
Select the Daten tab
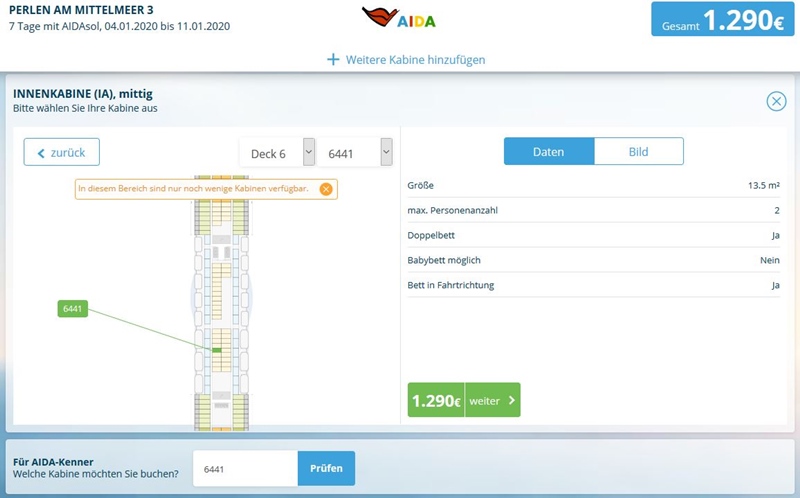click(548, 152)
